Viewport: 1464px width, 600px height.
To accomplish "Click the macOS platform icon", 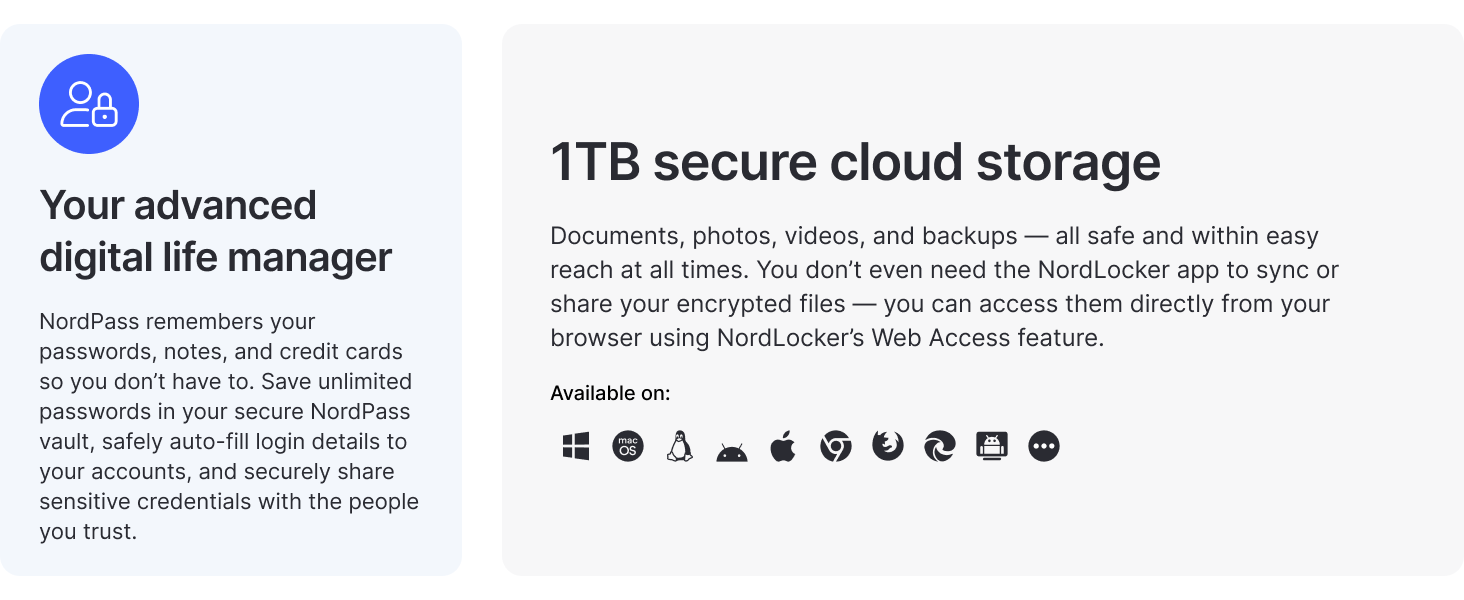I will click(x=628, y=446).
